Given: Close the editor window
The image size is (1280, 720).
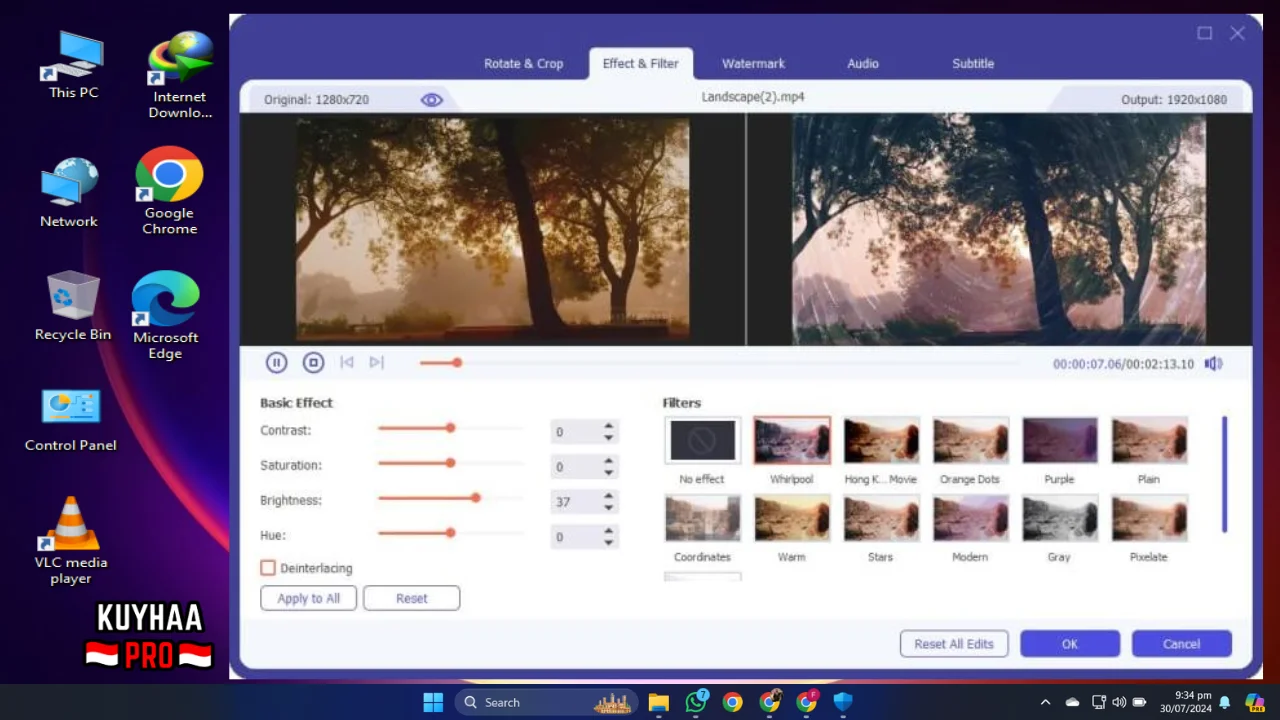Looking at the screenshot, I should [1237, 33].
